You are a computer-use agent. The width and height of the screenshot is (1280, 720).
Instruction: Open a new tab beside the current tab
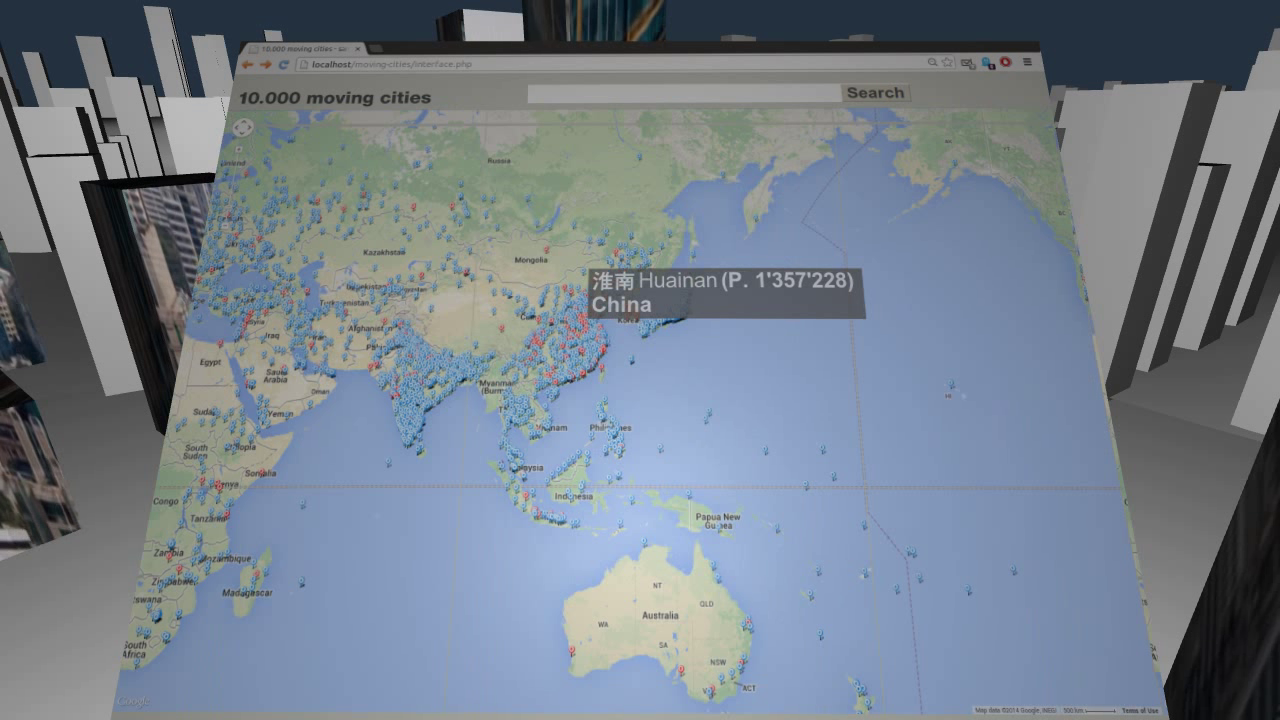(x=378, y=48)
